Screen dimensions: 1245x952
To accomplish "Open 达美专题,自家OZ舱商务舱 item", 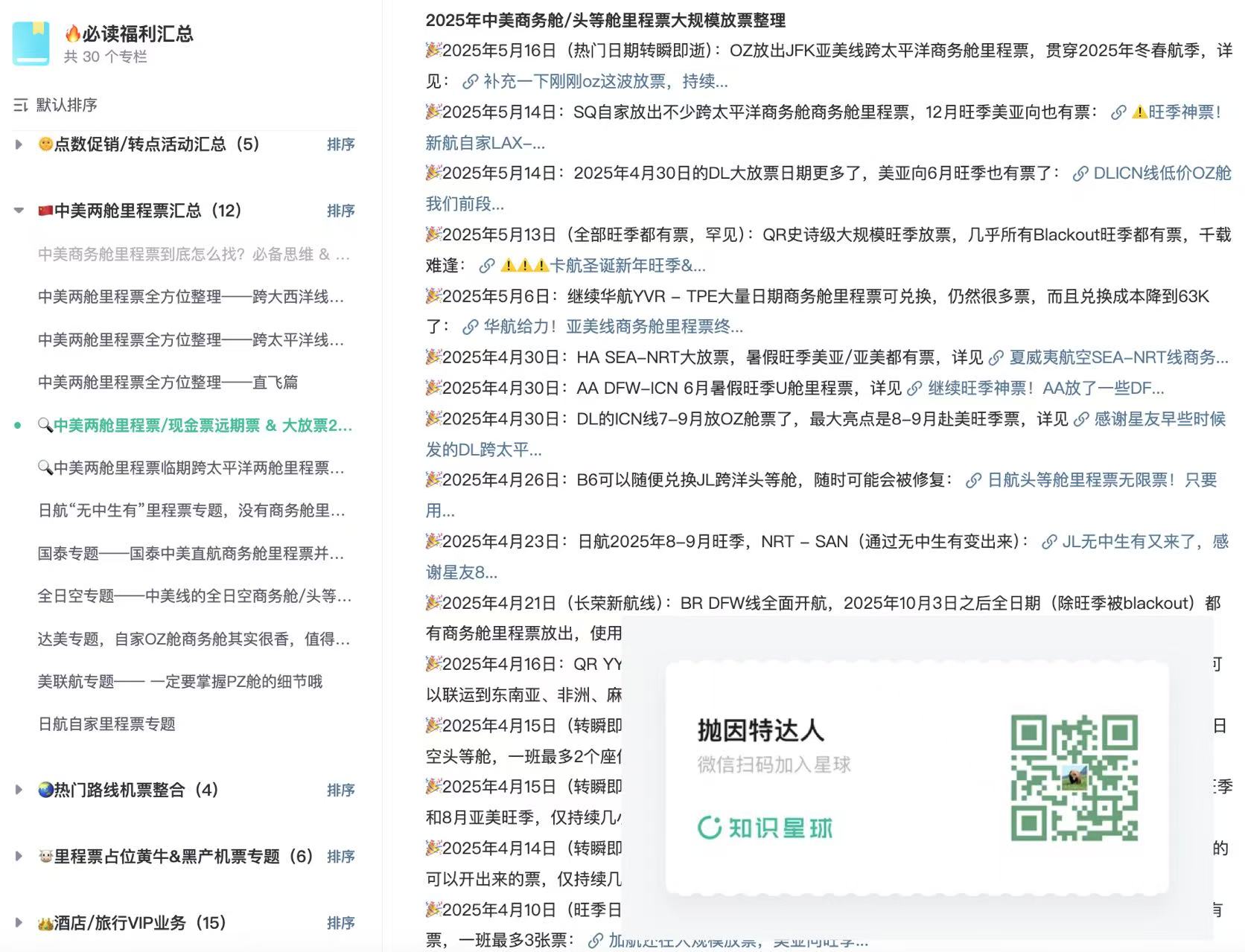I will 194,639.
